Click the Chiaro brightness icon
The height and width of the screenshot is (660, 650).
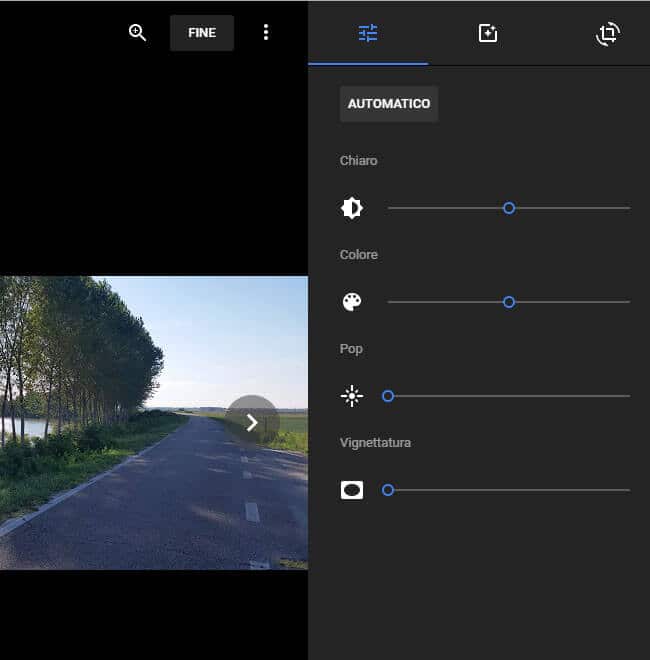click(352, 208)
